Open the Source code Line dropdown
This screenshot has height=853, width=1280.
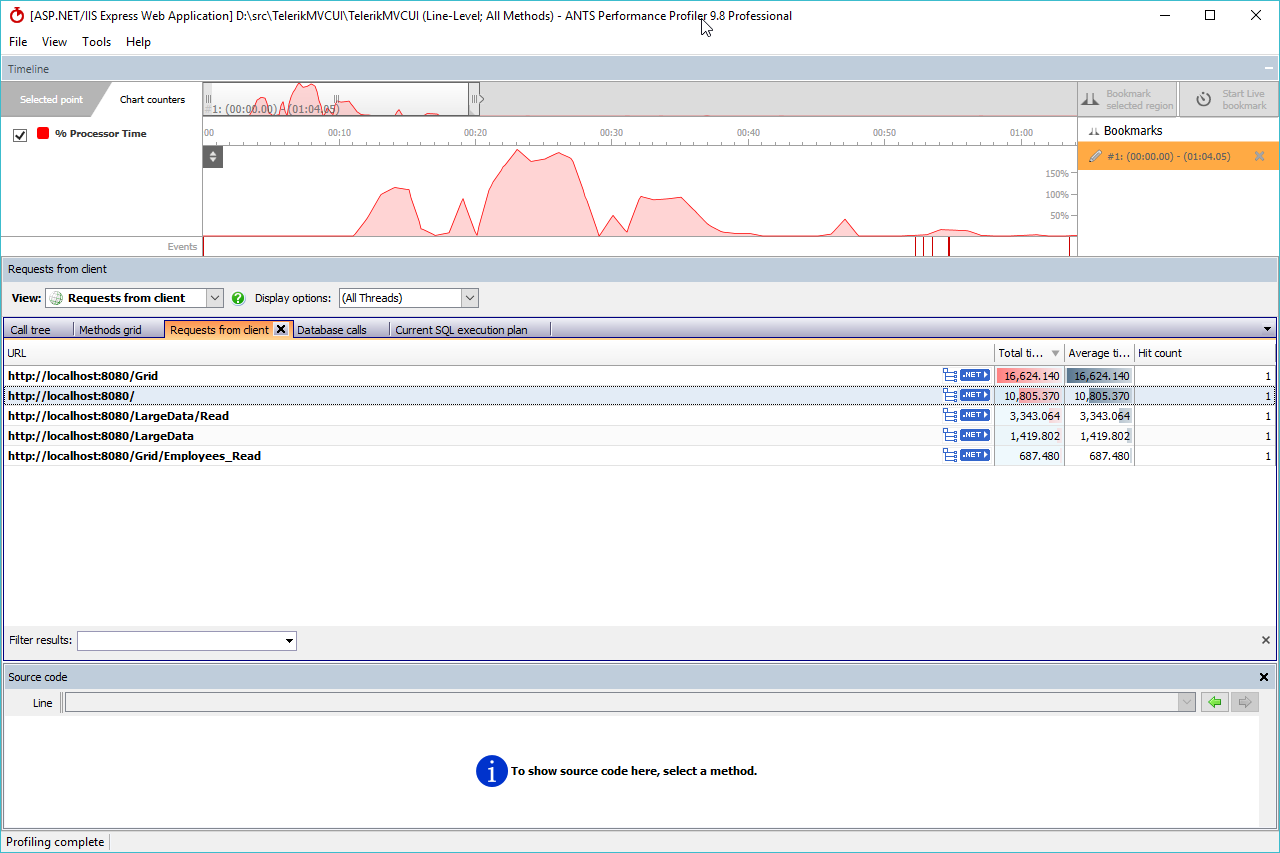[x=1187, y=702]
